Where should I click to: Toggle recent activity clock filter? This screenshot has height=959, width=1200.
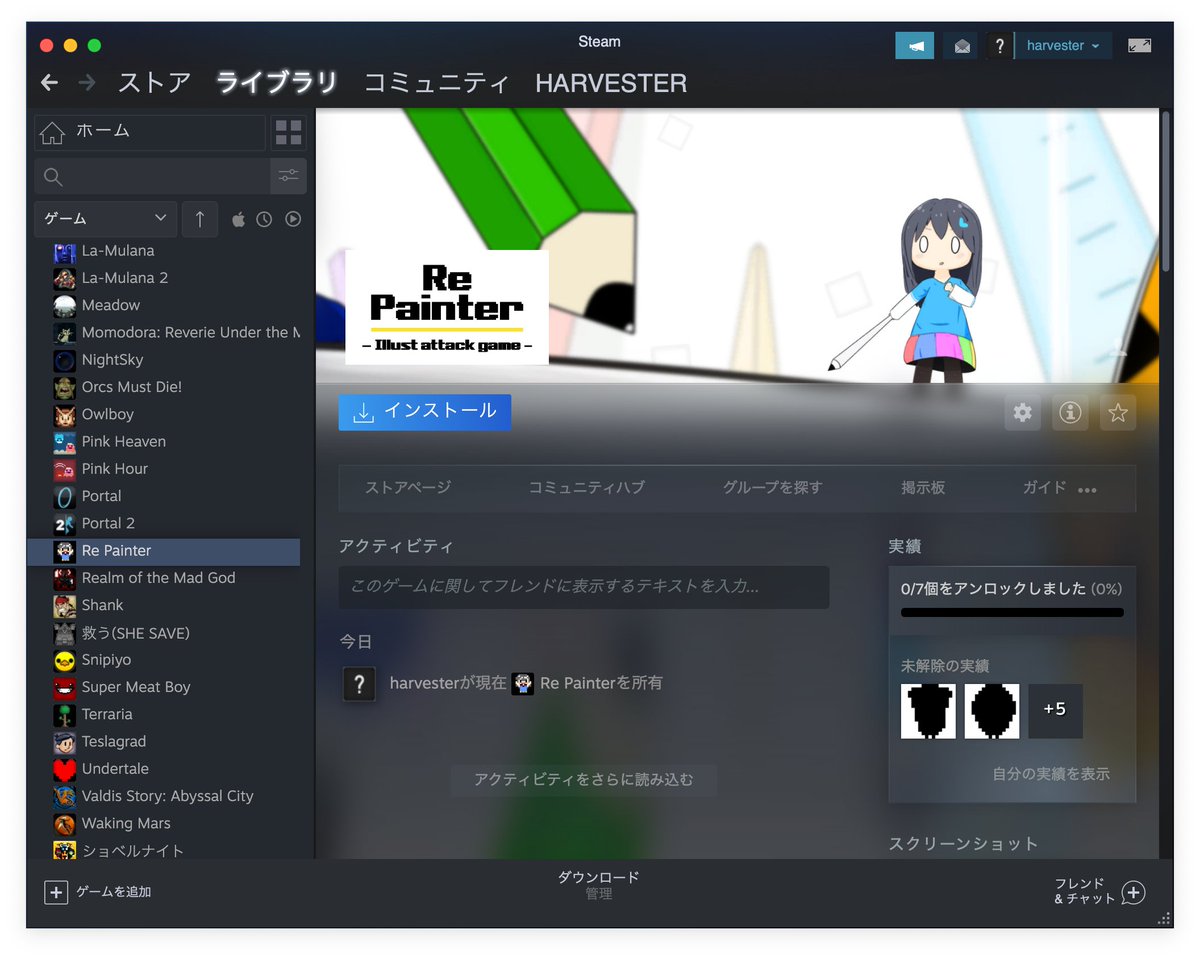[x=264, y=219]
